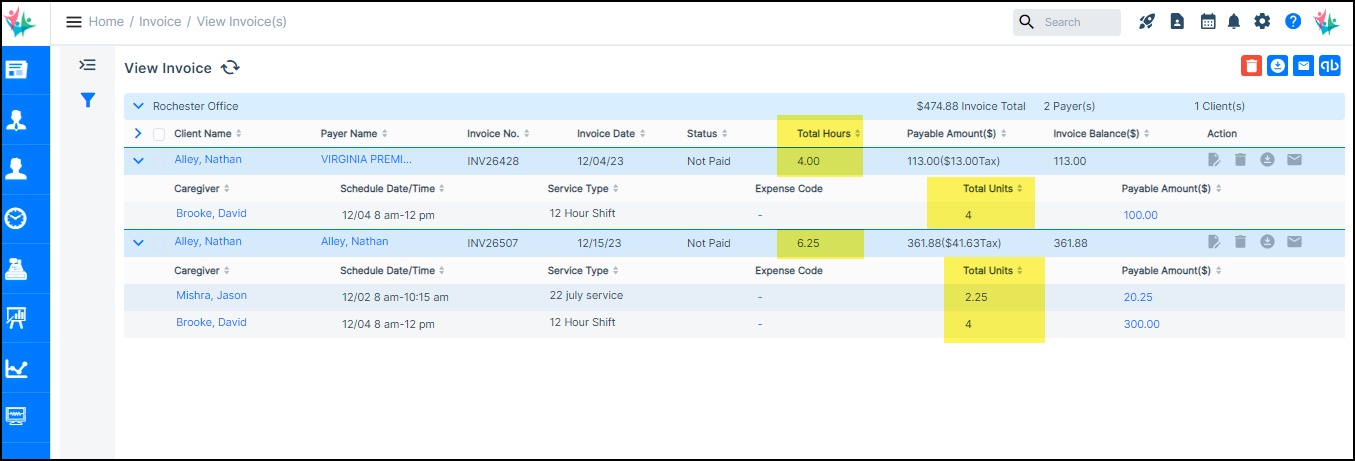Image resolution: width=1355 pixels, height=461 pixels.
Task: Go to Home breadcrumb
Action: (106, 22)
